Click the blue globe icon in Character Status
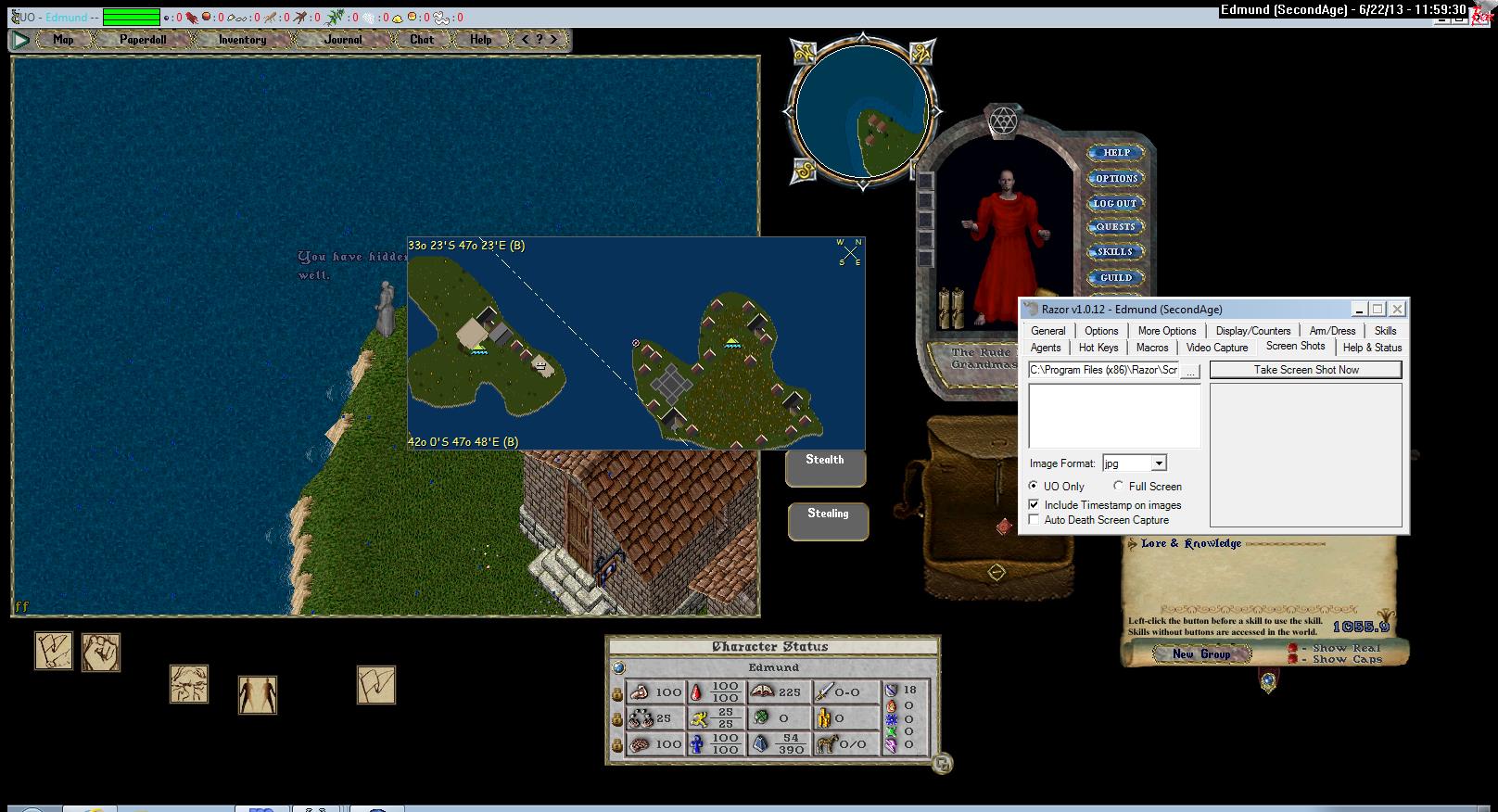Viewport: 1498px width, 812px height. (x=619, y=667)
